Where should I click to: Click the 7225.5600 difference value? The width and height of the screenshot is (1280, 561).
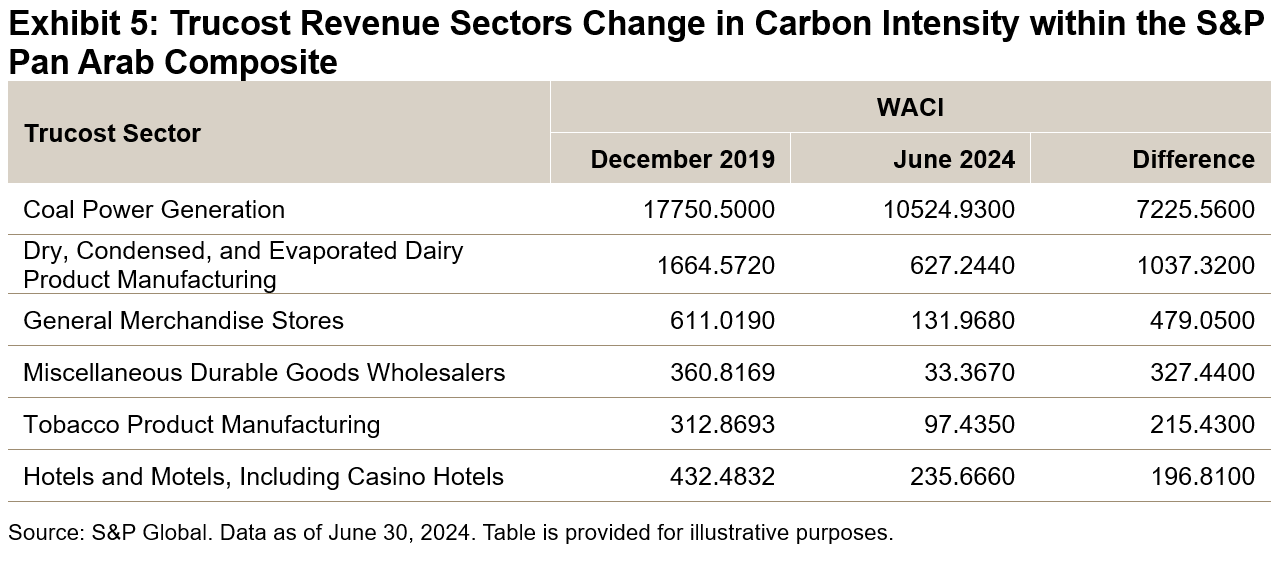click(x=1197, y=209)
